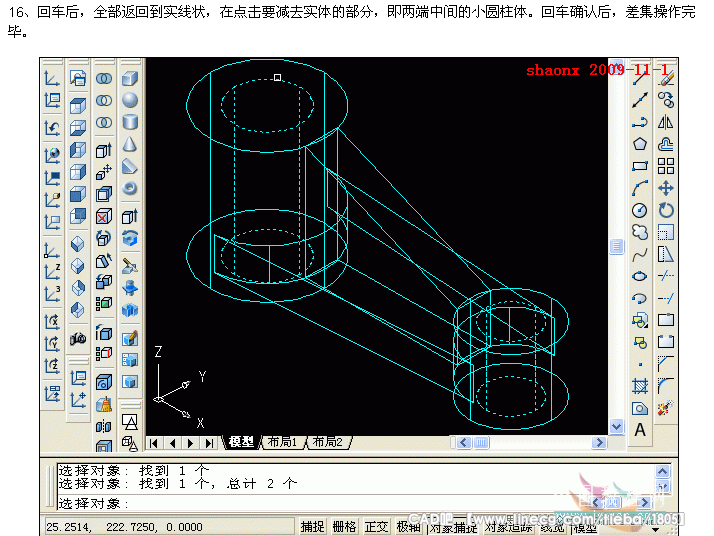Select the Hatch tool
The height and width of the screenshot is (536, 714).
[x=640, y=386]
